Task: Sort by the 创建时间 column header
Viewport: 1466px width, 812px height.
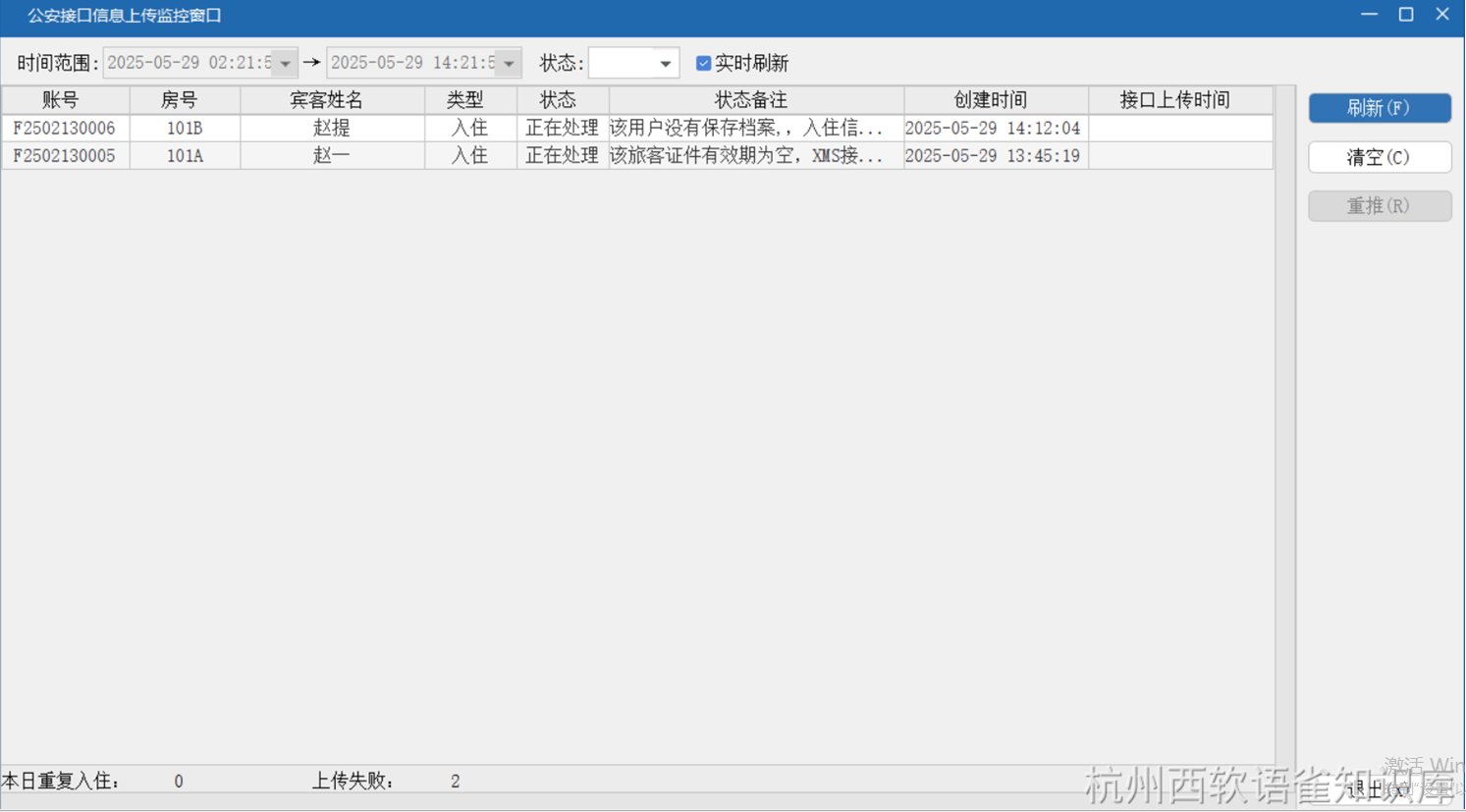Action: click(991, 100)
